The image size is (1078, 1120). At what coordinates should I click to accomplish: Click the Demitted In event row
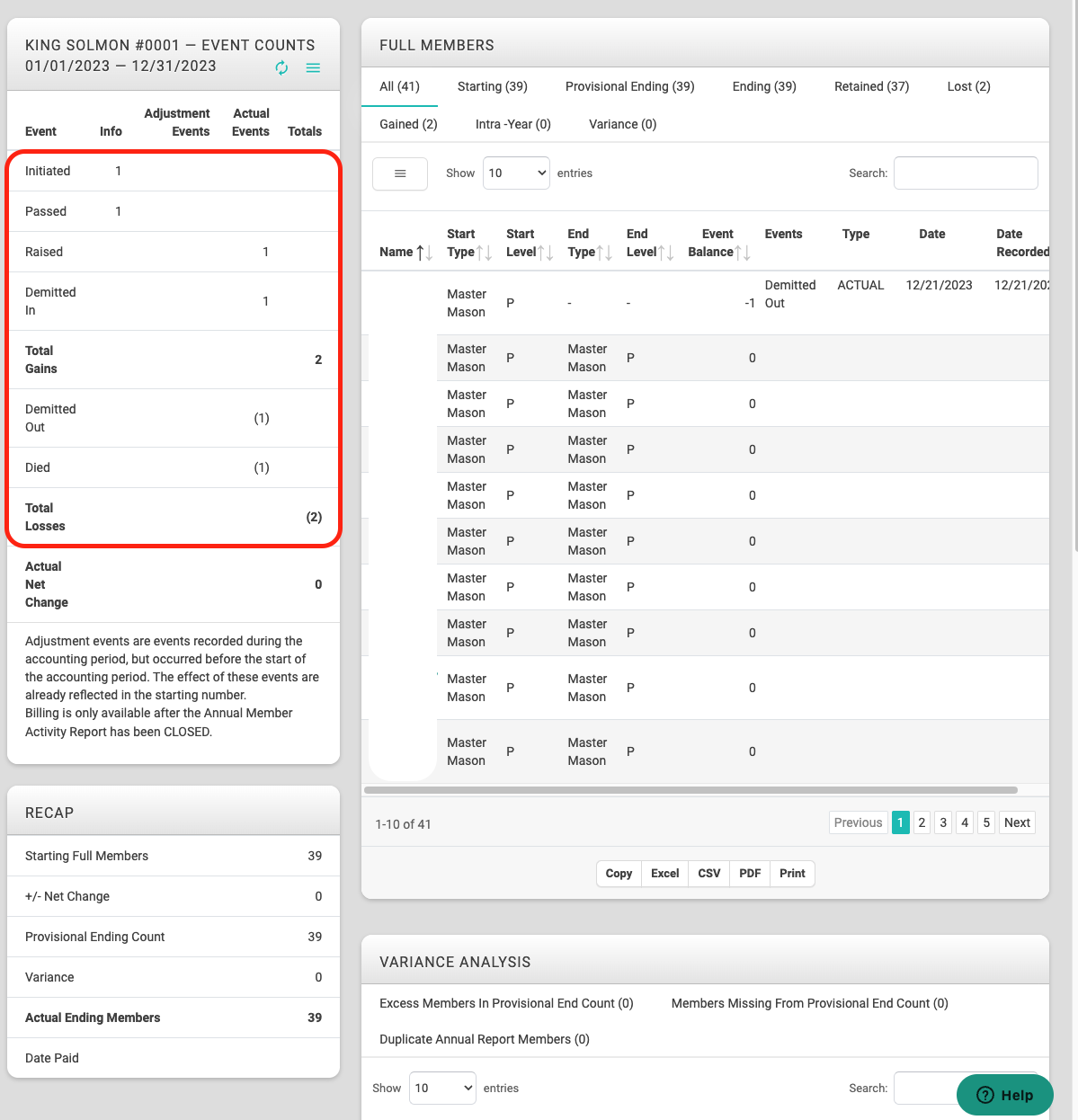tap(174, 301)
